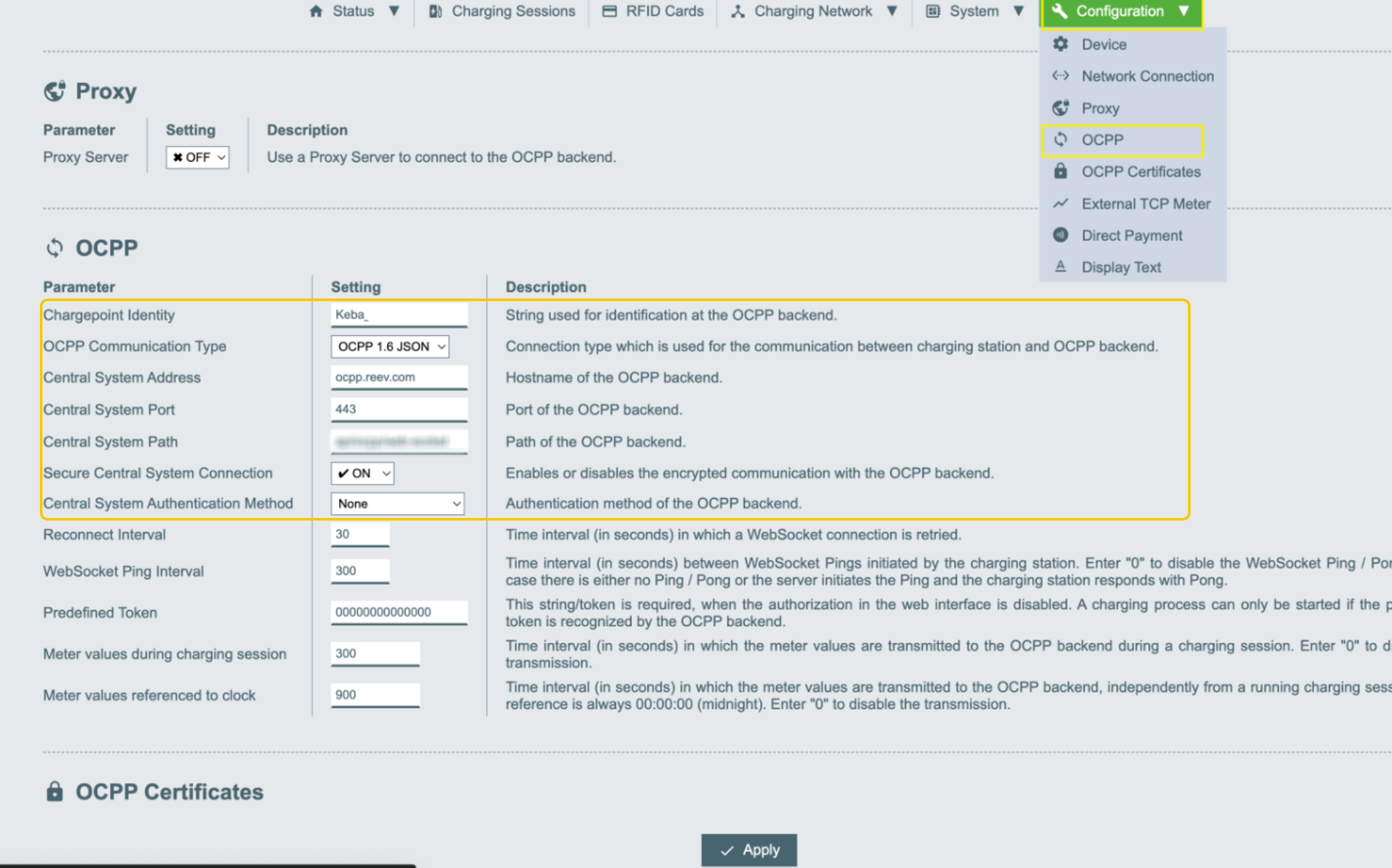Open Central System Authentication Method dropdown
The image size is (1392, 868).
pyautogui.click(x=398, y=504)
